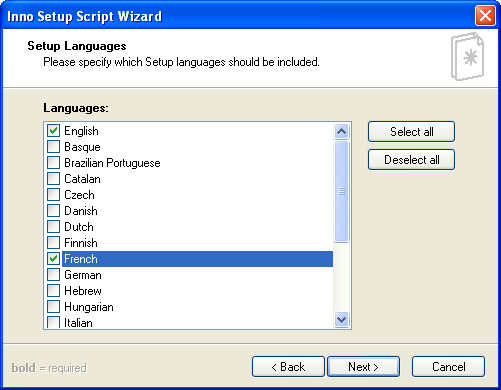
Task: Click the language list scroll down arrow
Action: pos(341,319)
